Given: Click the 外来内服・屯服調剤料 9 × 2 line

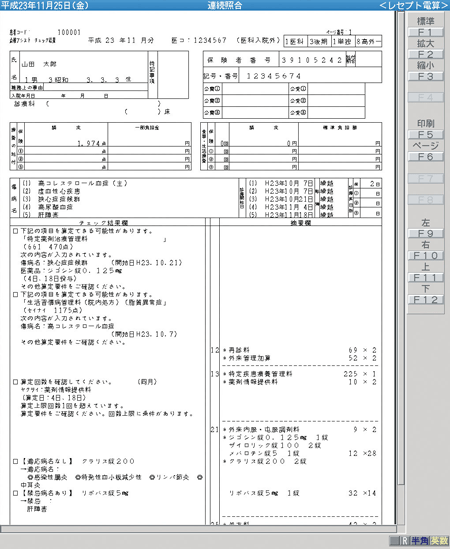Looking at the screenshot, I should click(x=300, y=430).
